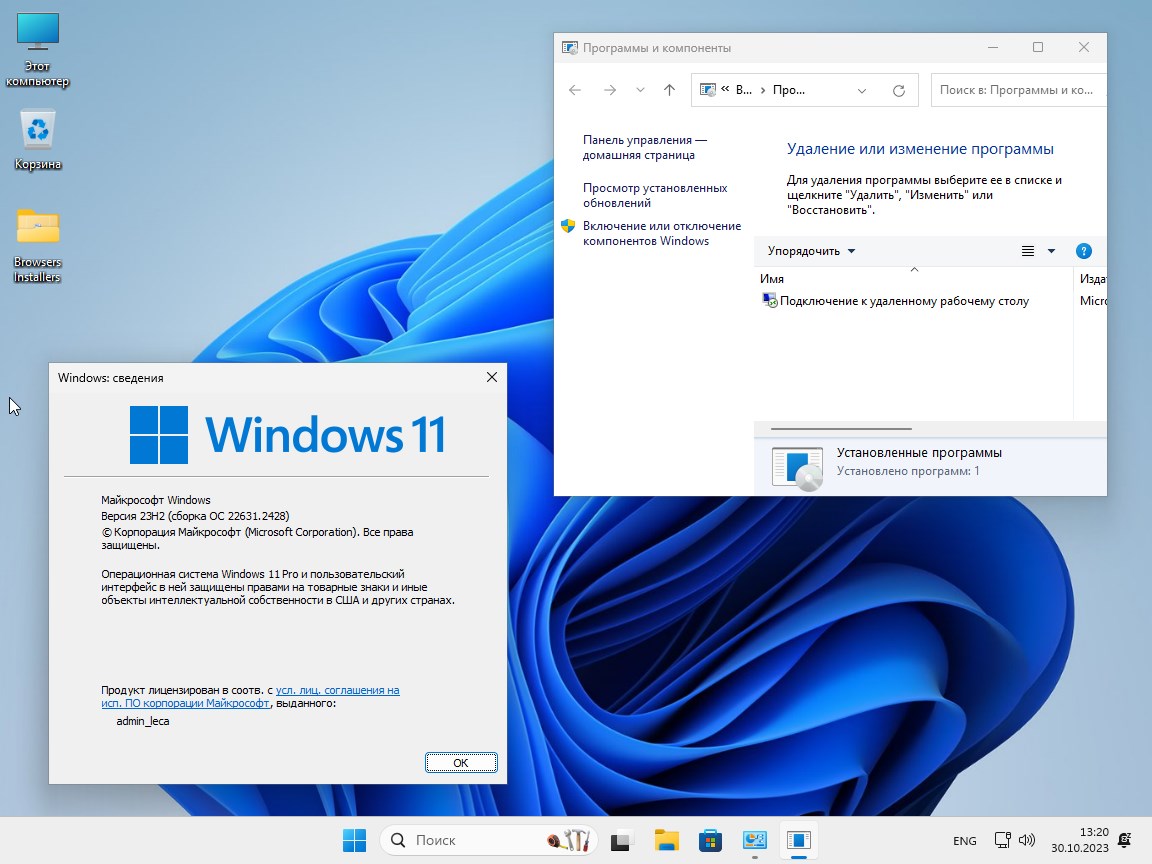This screenshot has width=1152, height=864.
Task: Maximize the Программы и компоненты window
Action: pyautogui.click(x=1037, y=47)
